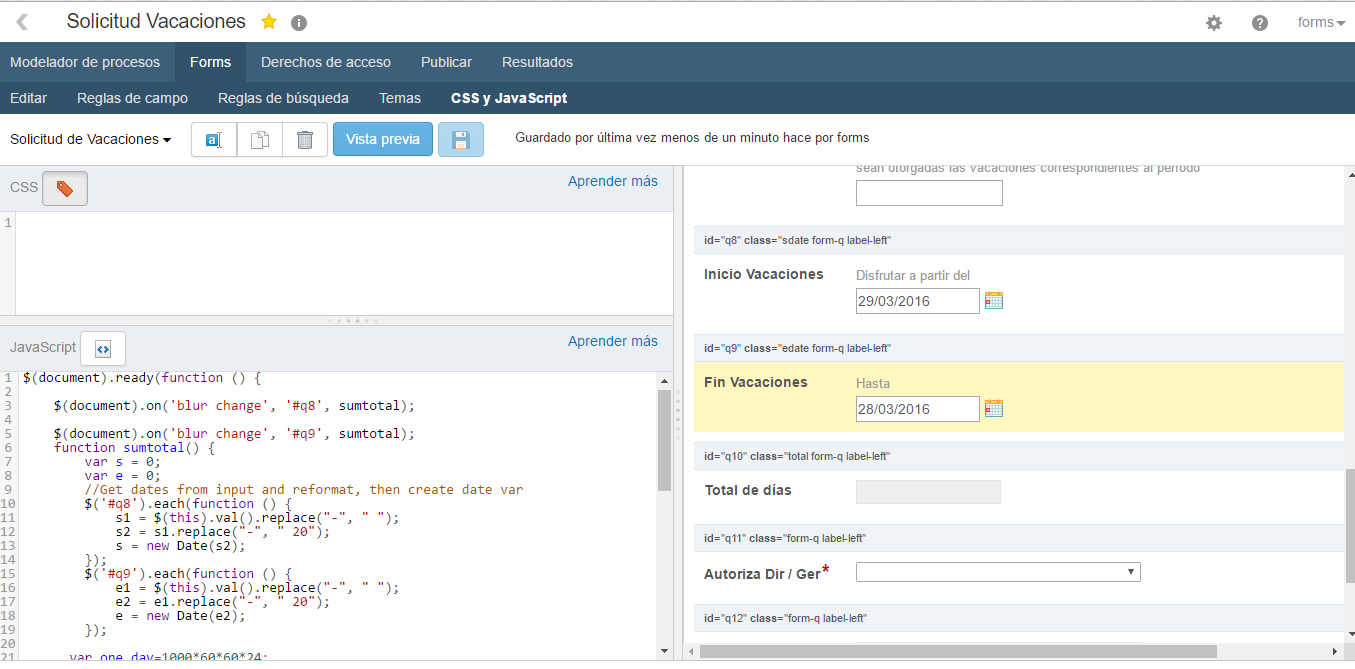Click the preview horizontal scrollbar left arrow
The image size is (1355, 669).
pyautogui.click(x=689, y=651)
